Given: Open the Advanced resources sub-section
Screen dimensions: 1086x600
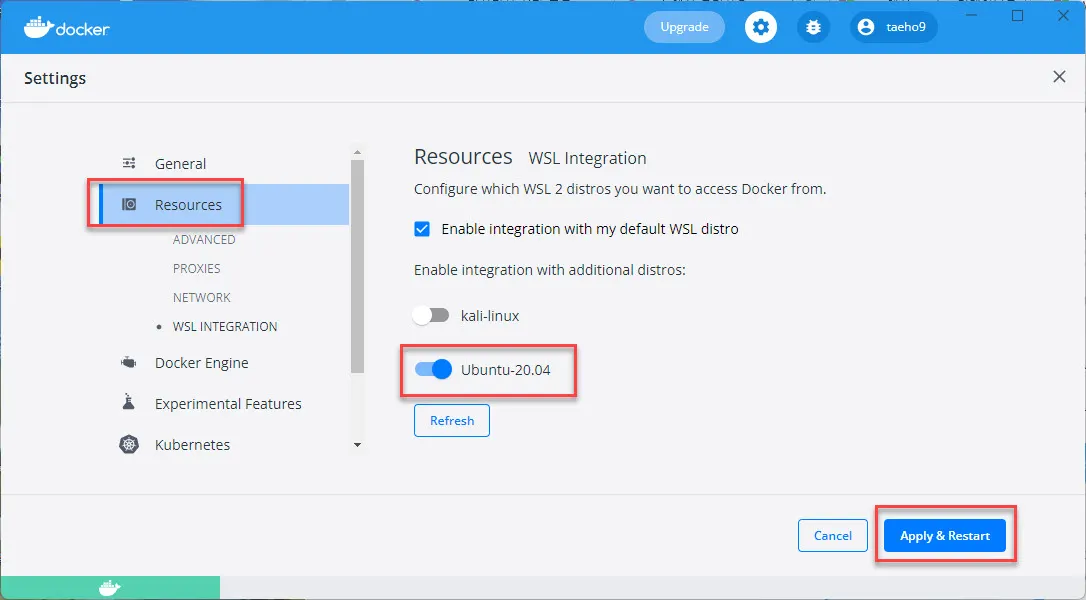Looking at the screenshot, I should 204,240.
